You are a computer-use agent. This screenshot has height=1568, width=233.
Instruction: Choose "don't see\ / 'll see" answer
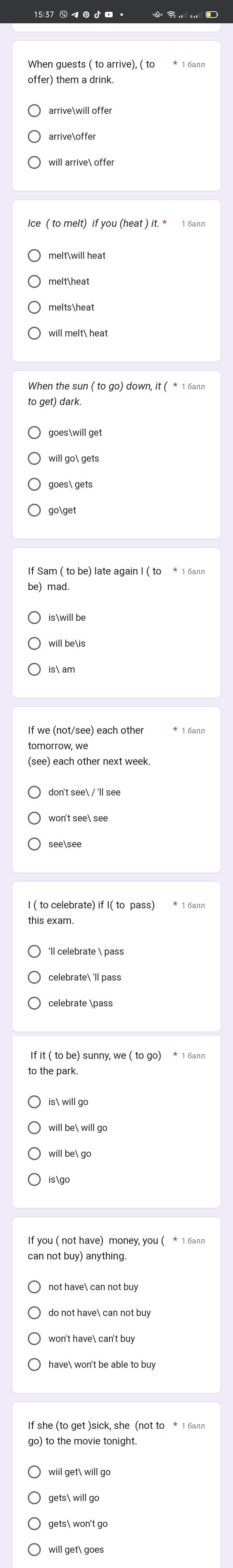point(35,793)
